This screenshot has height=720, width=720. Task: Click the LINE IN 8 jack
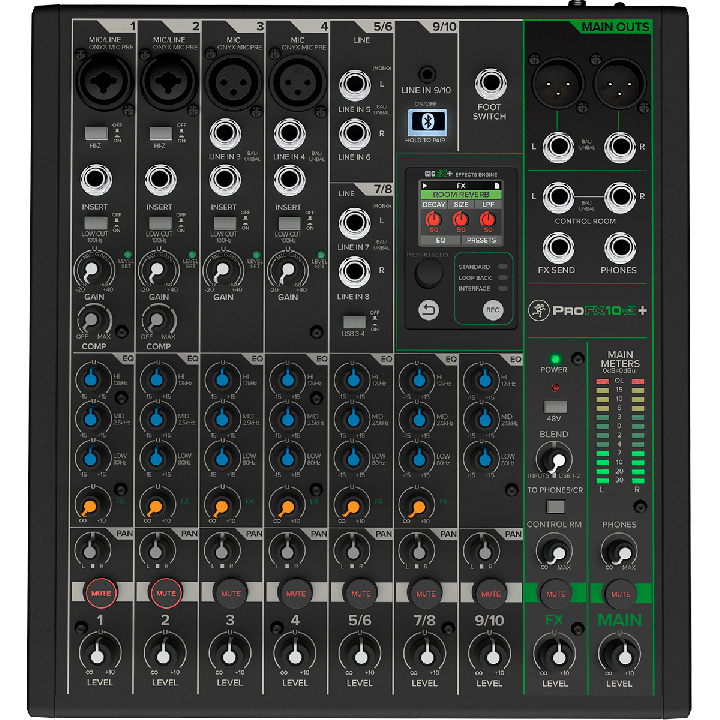(x=354, y=272)
